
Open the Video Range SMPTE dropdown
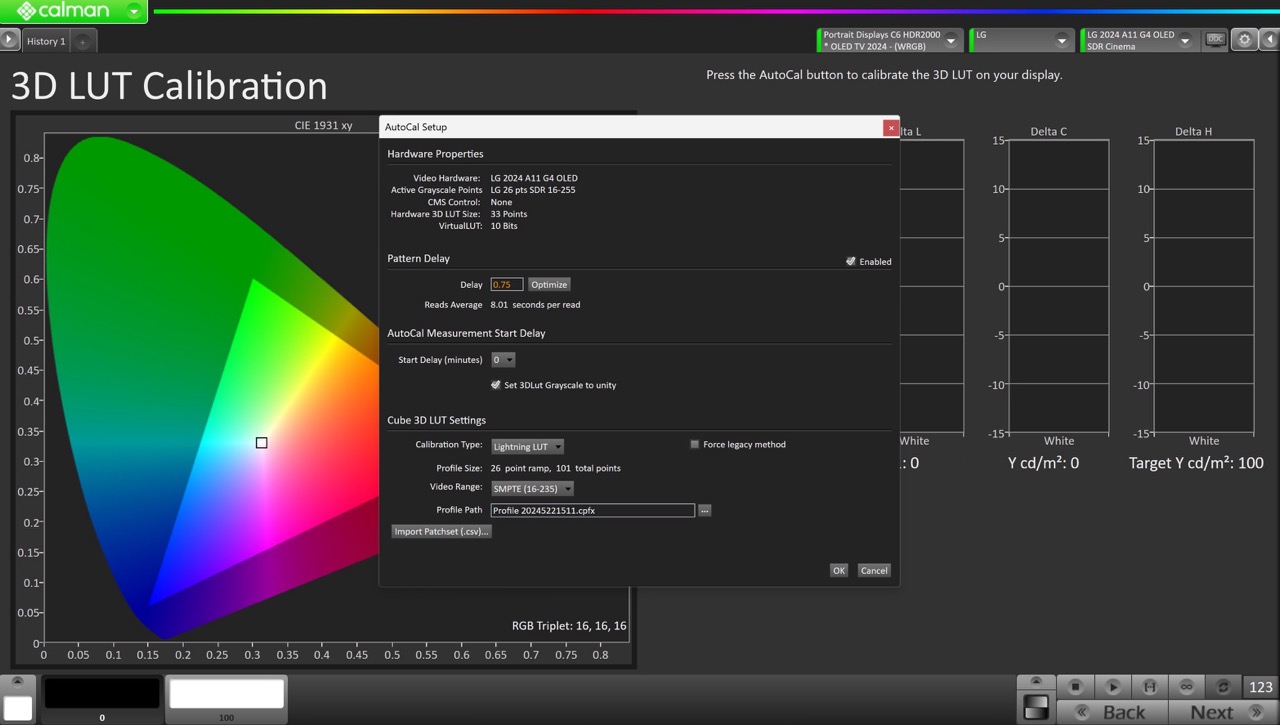tap(532, 489)
